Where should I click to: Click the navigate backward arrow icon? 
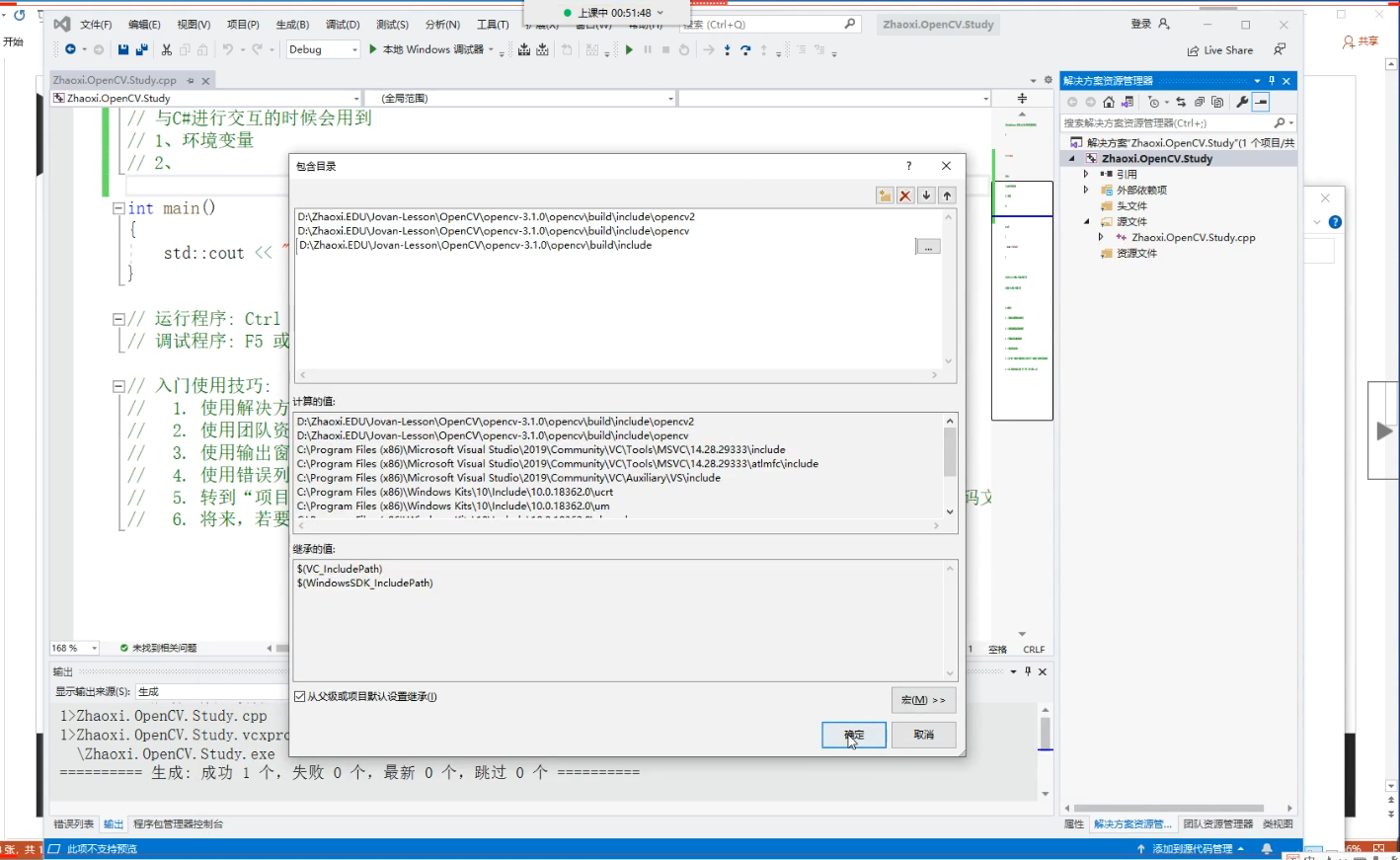coord(71,49)
